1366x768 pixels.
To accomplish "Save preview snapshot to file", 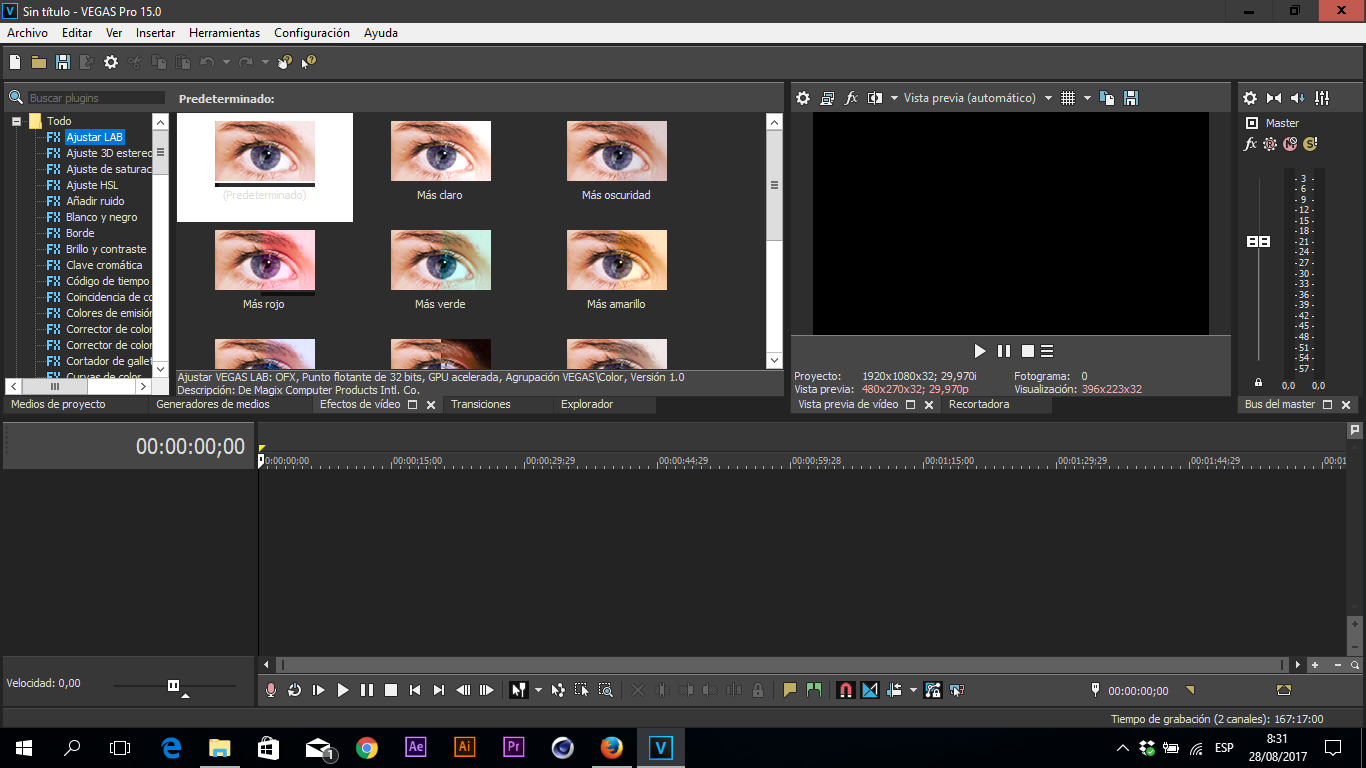I will tap(1131, 98).
